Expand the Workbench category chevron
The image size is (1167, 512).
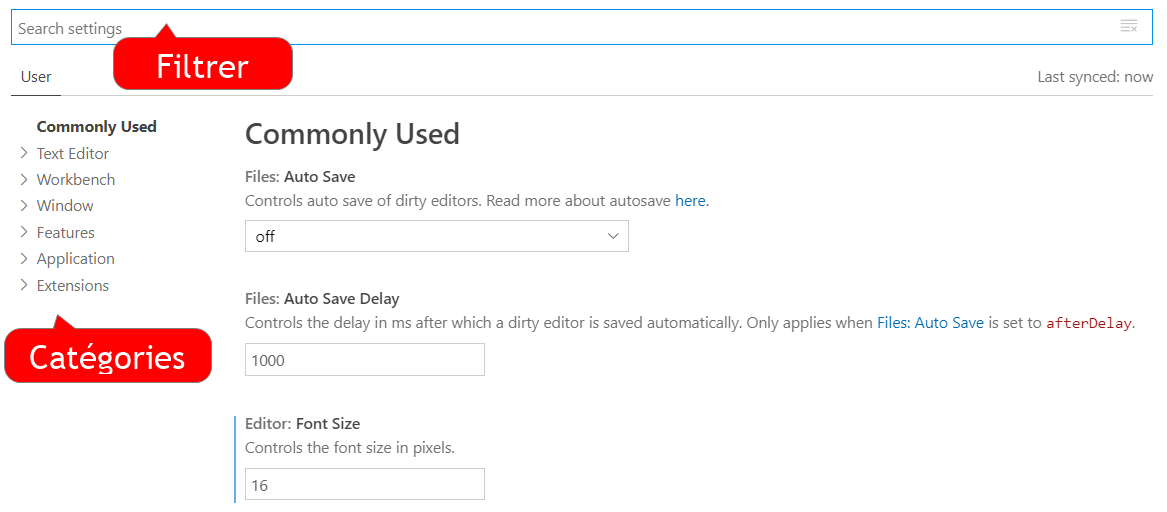click(24, 179)
